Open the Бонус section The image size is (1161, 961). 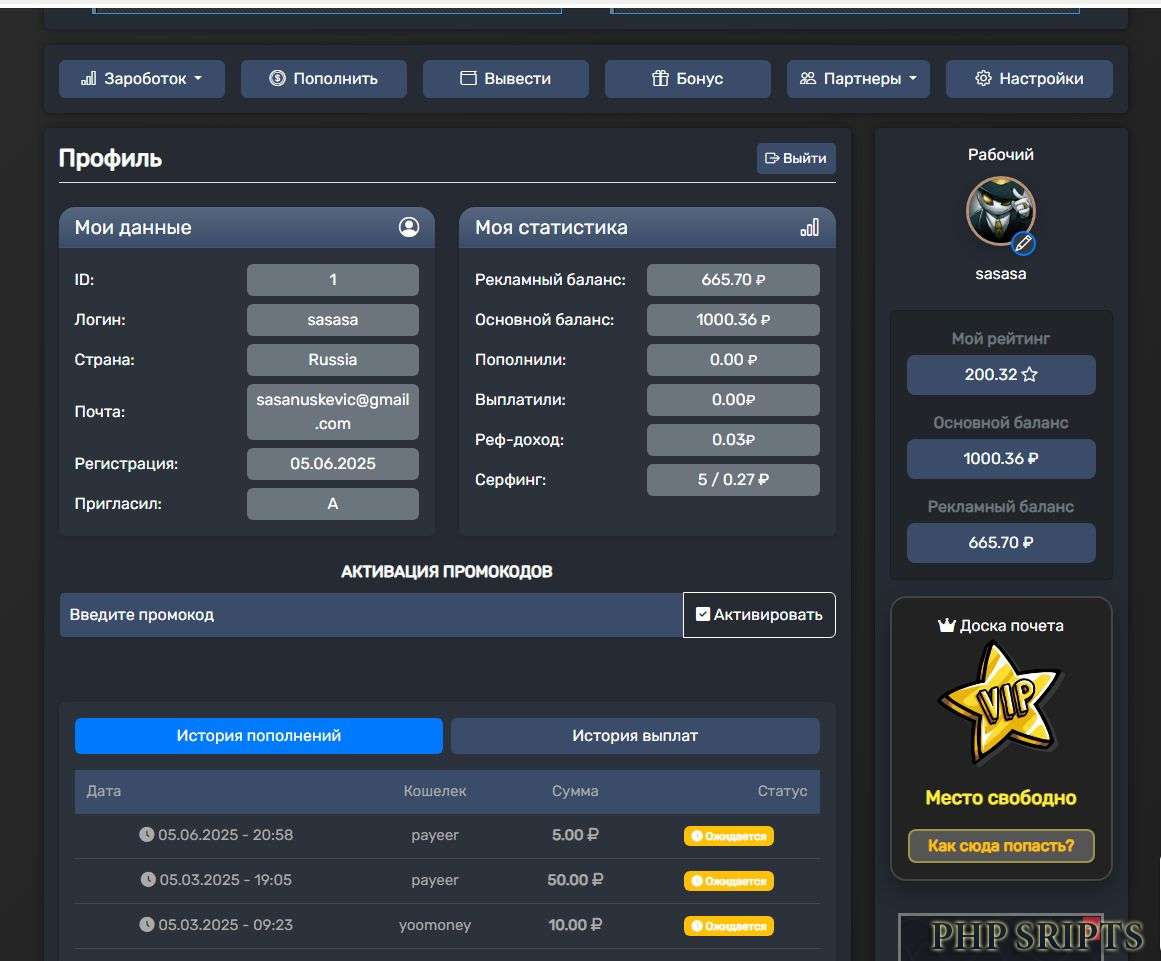688,79
